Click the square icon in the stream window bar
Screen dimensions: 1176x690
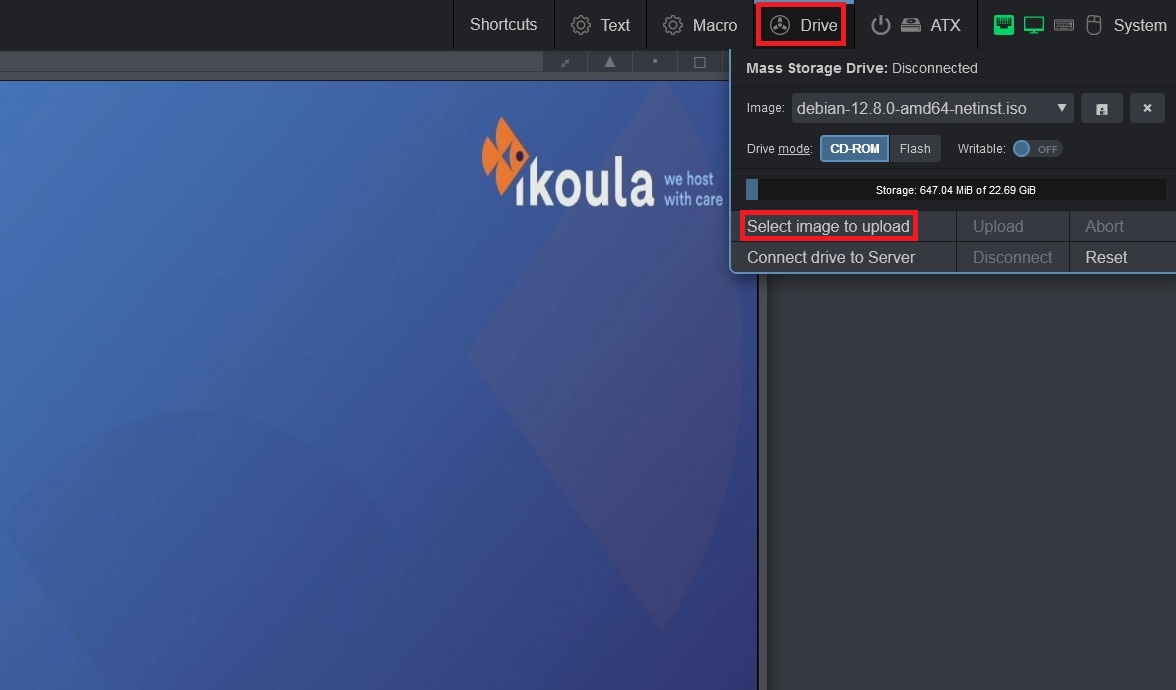point(700,62)
